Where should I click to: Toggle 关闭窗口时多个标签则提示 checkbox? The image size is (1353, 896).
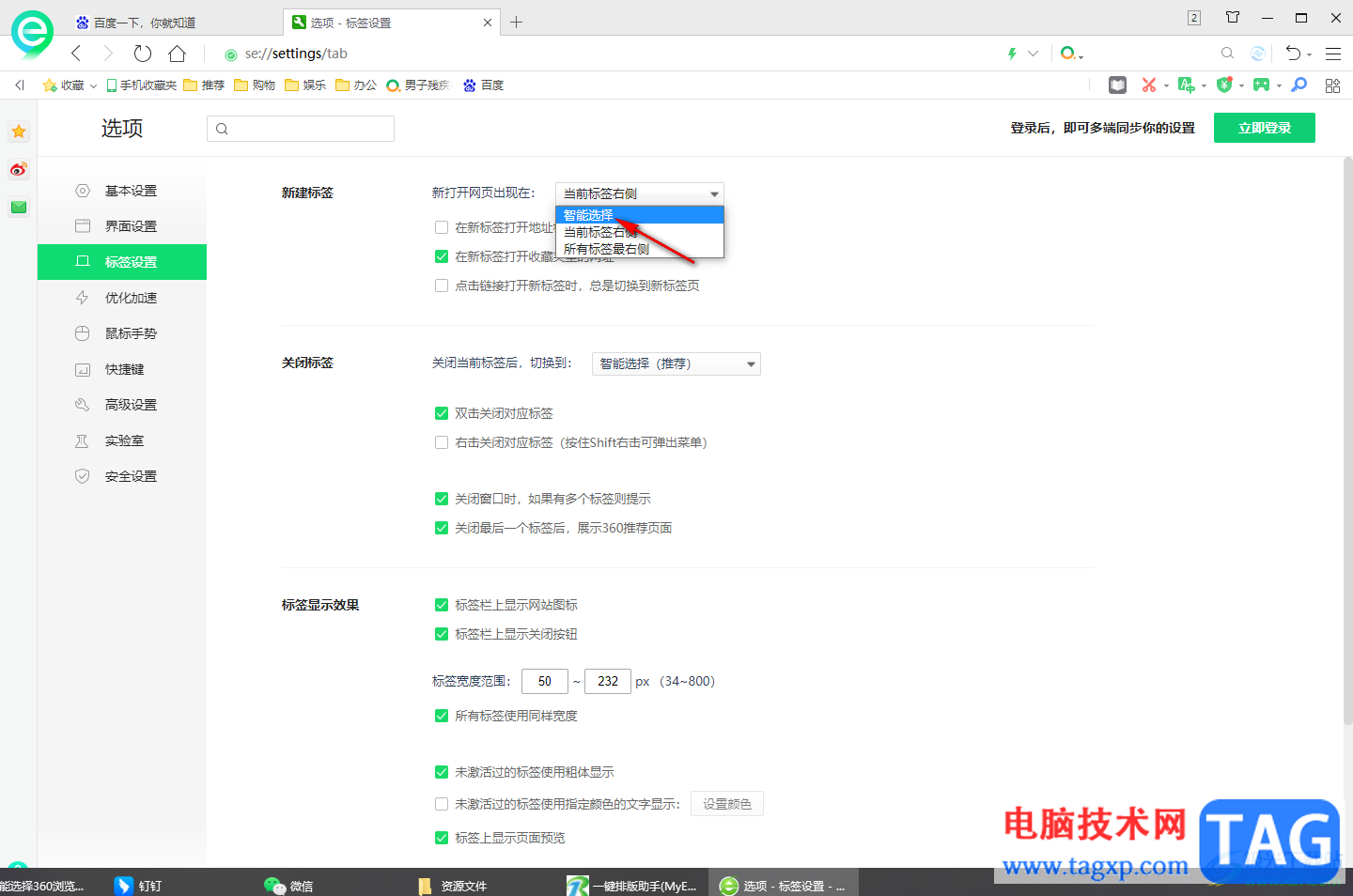[442, 499]
